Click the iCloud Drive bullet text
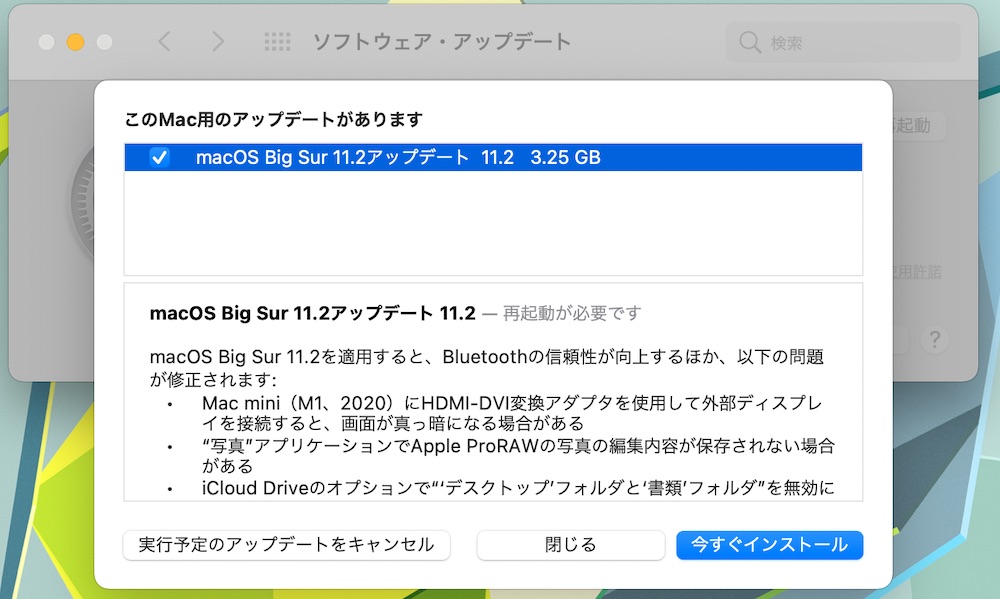 518,488
